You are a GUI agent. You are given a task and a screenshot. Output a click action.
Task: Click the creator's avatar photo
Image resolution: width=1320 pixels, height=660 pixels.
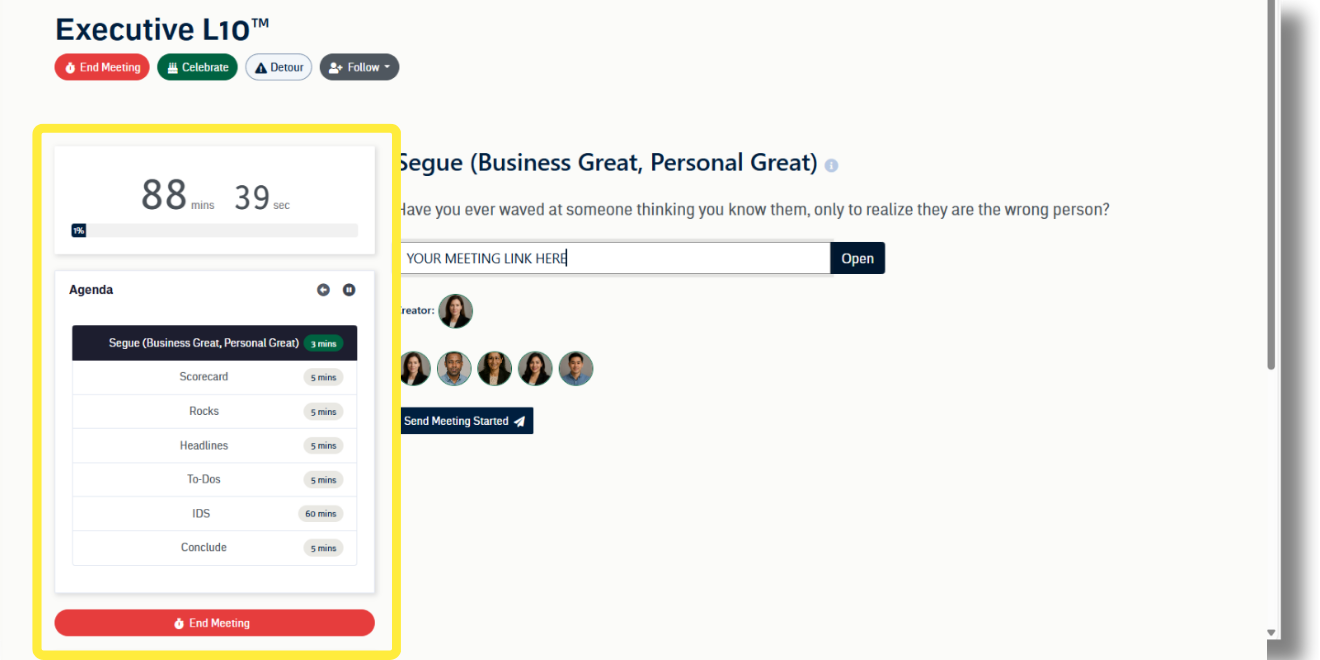(x=455, y=311)
